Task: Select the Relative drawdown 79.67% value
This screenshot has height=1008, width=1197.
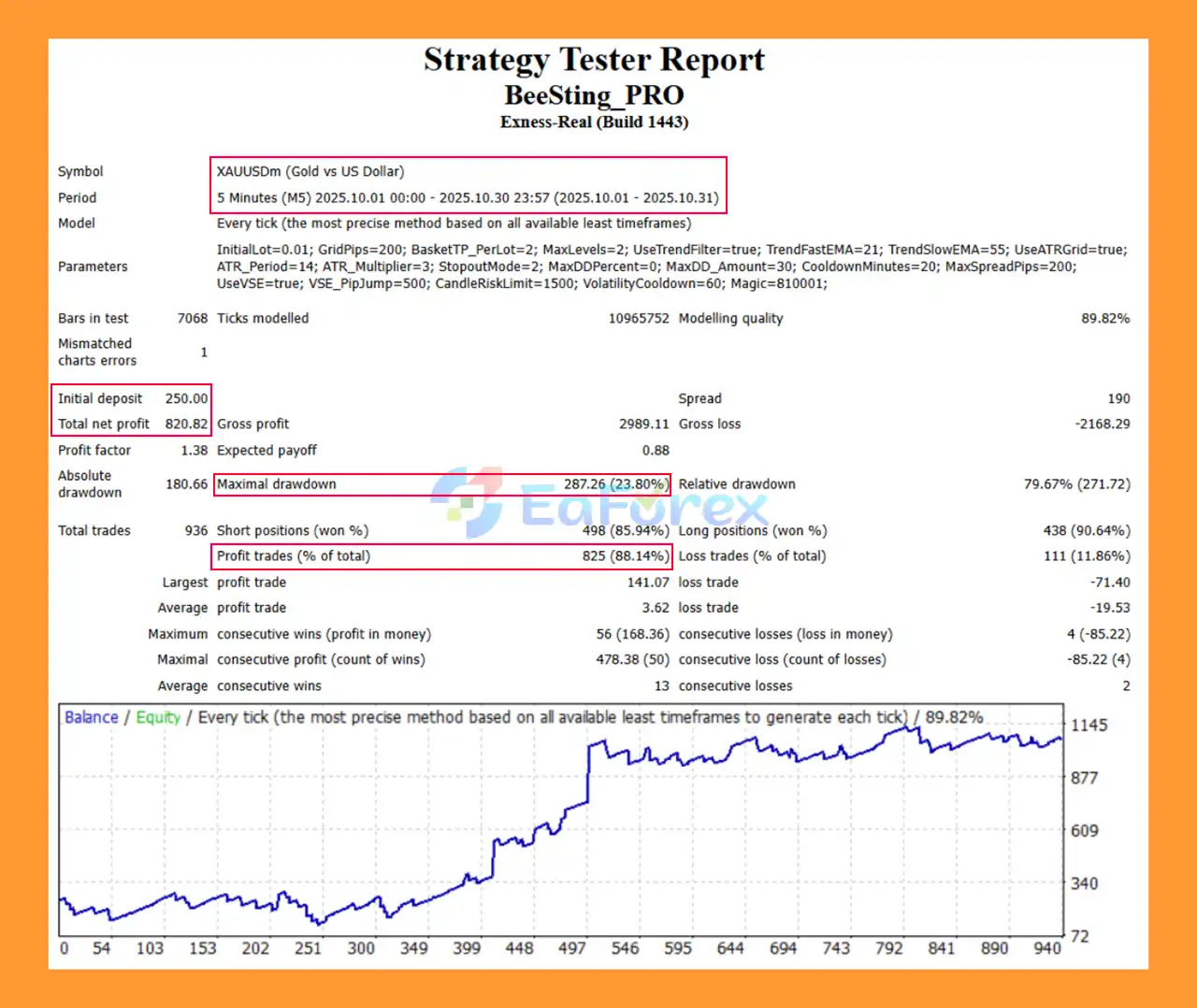Action: 1076,483
